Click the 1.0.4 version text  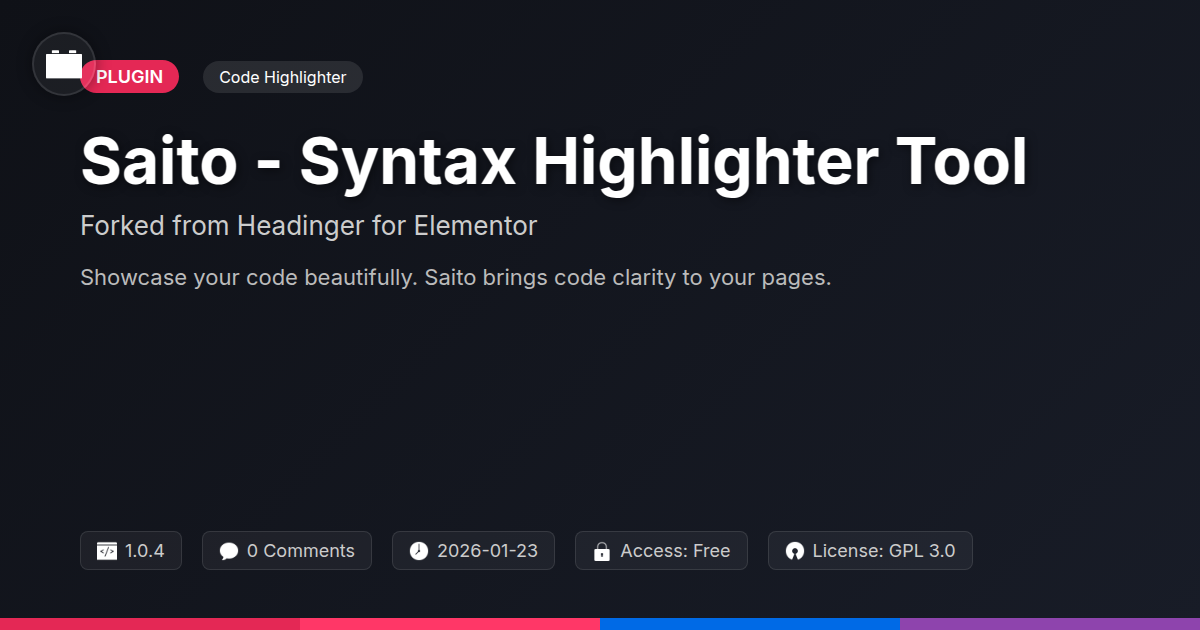[x=145, y=551]
